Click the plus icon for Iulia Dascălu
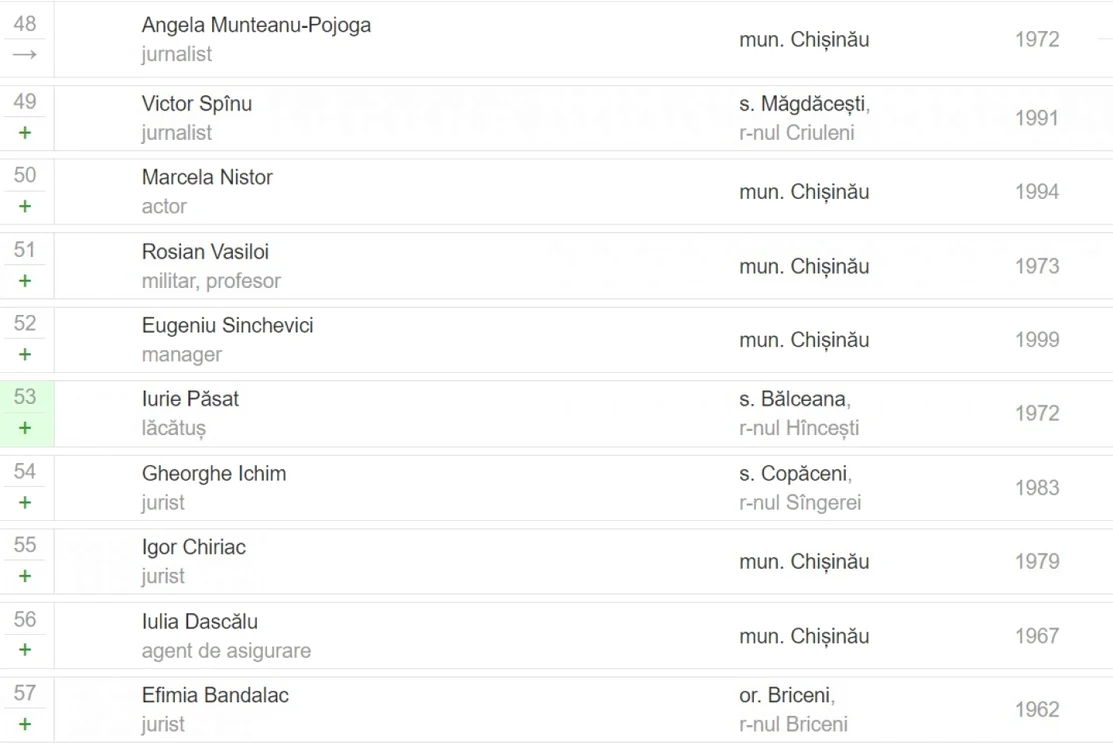This screenshot has width=1113, height=750. (x=25, y=650)
